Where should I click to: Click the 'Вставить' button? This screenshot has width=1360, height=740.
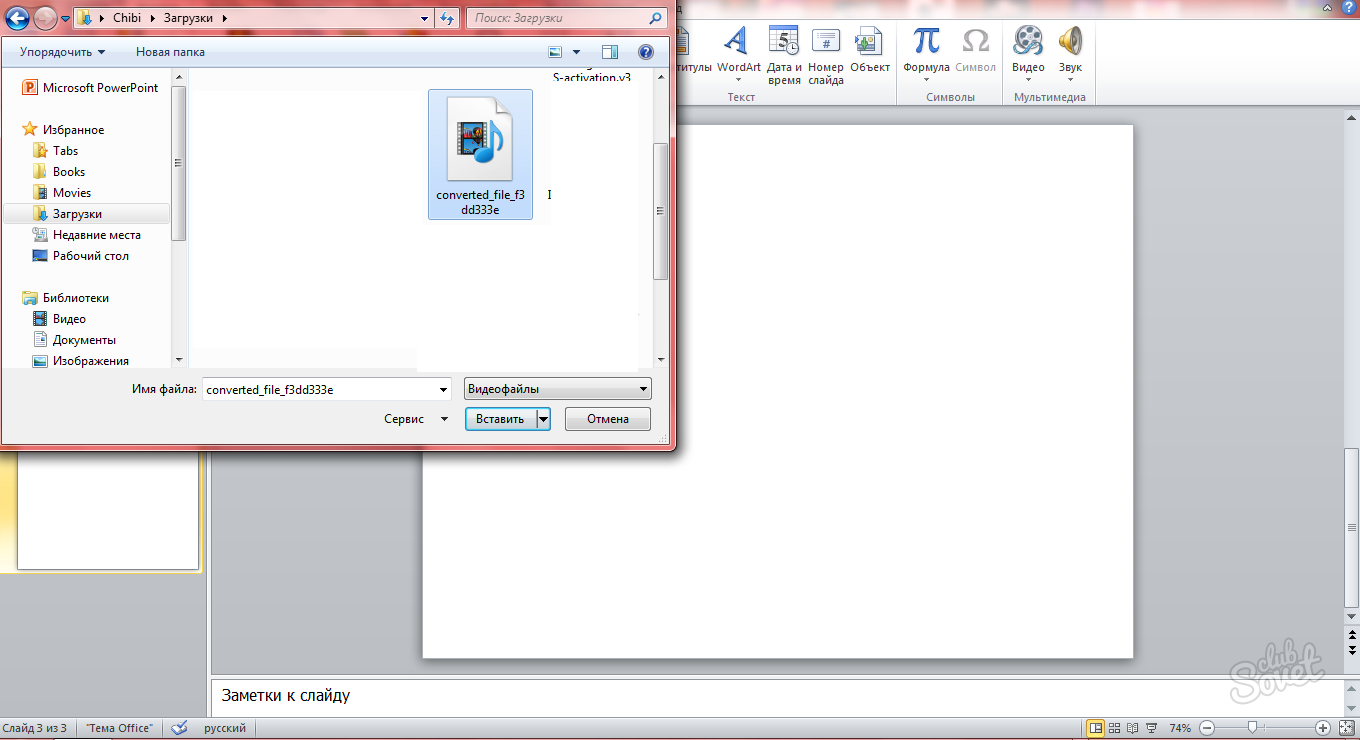(x=501, y=419)
